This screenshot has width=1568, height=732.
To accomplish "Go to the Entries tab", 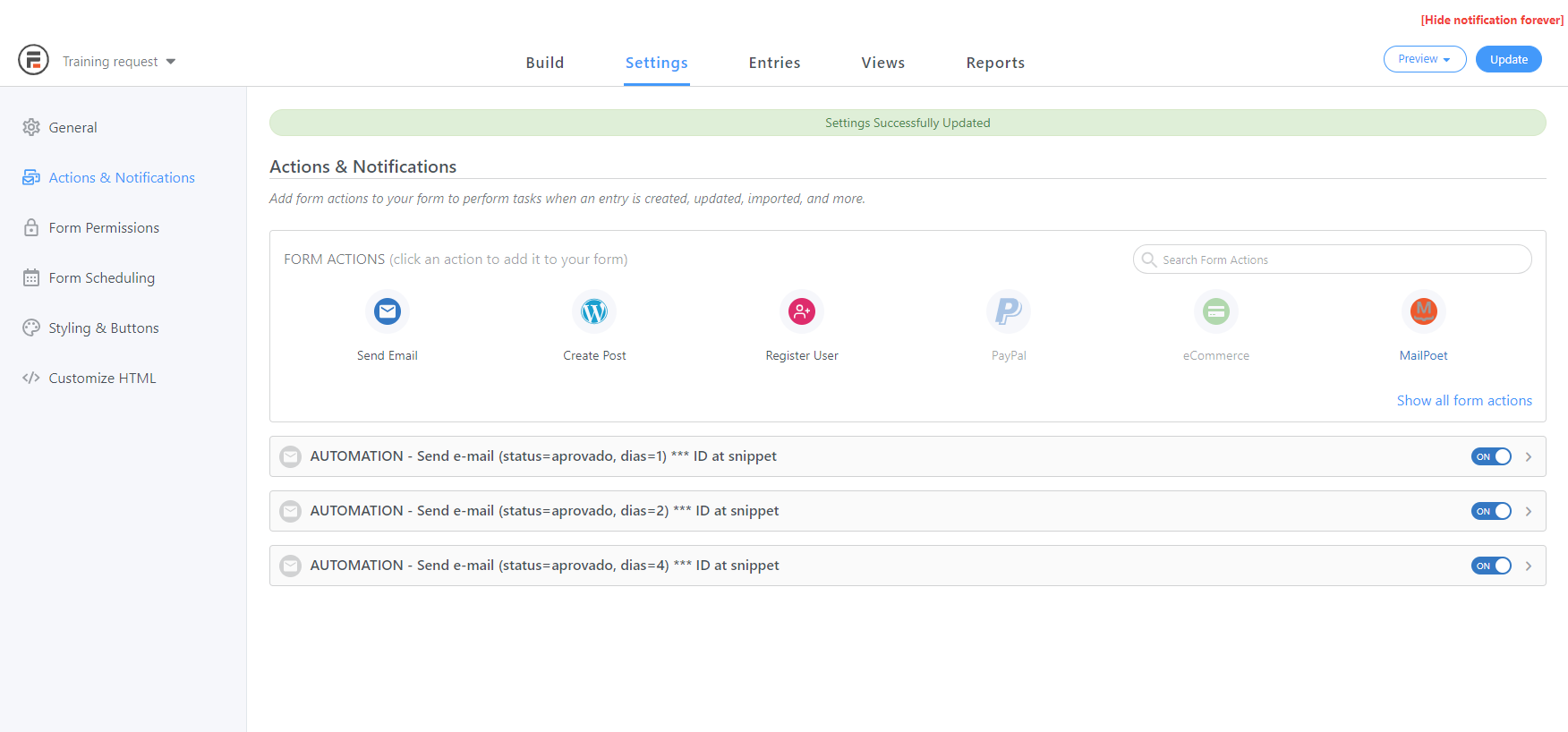I will point(775,63).
